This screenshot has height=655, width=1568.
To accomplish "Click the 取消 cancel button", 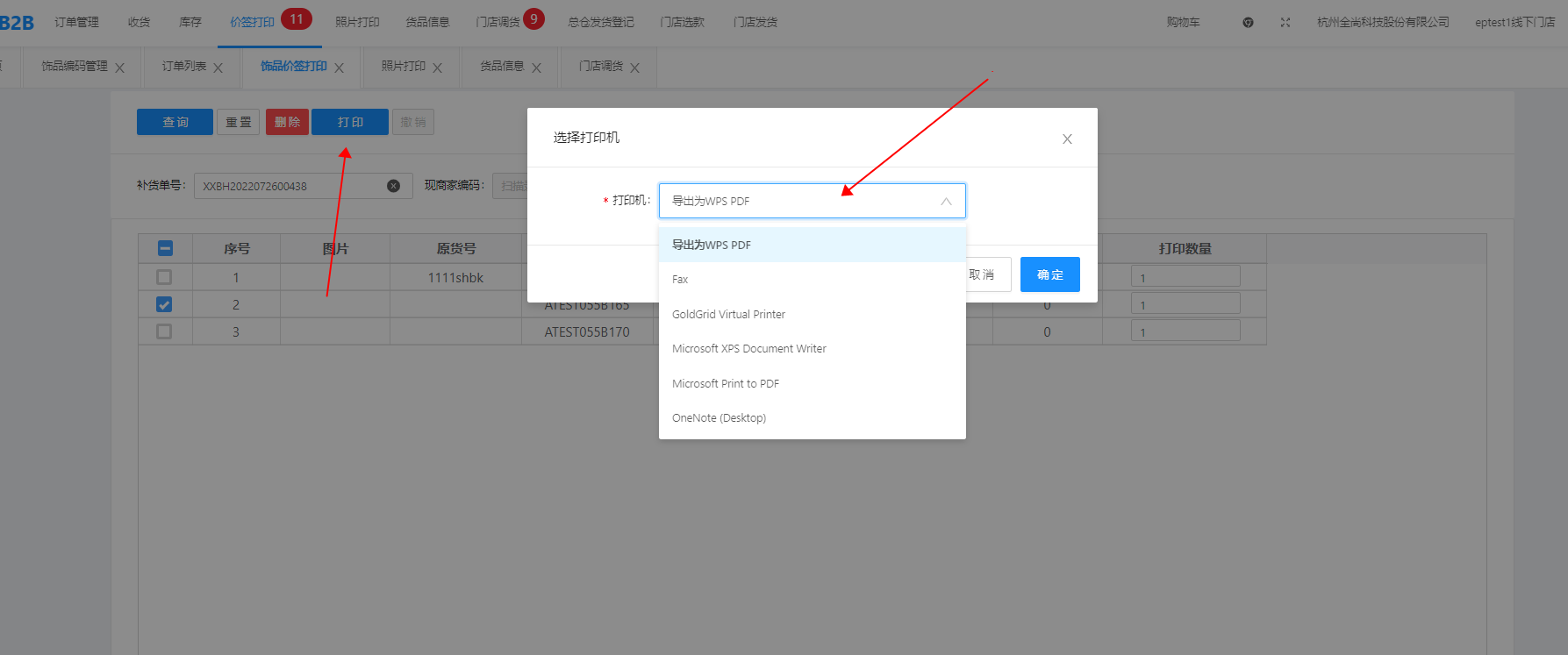I will (984, 274).
